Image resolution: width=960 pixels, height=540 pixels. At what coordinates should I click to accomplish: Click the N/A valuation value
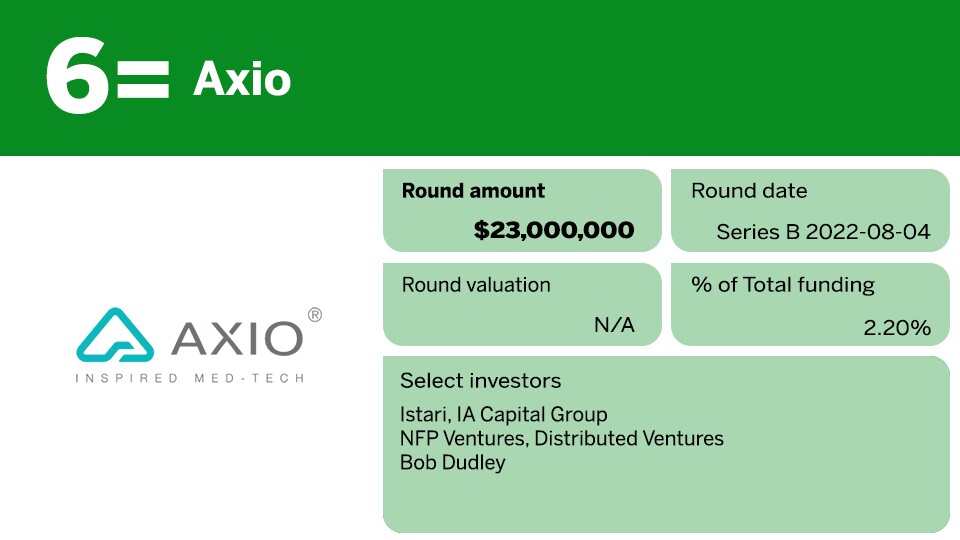pyautogui.click(x=614, y=324)
